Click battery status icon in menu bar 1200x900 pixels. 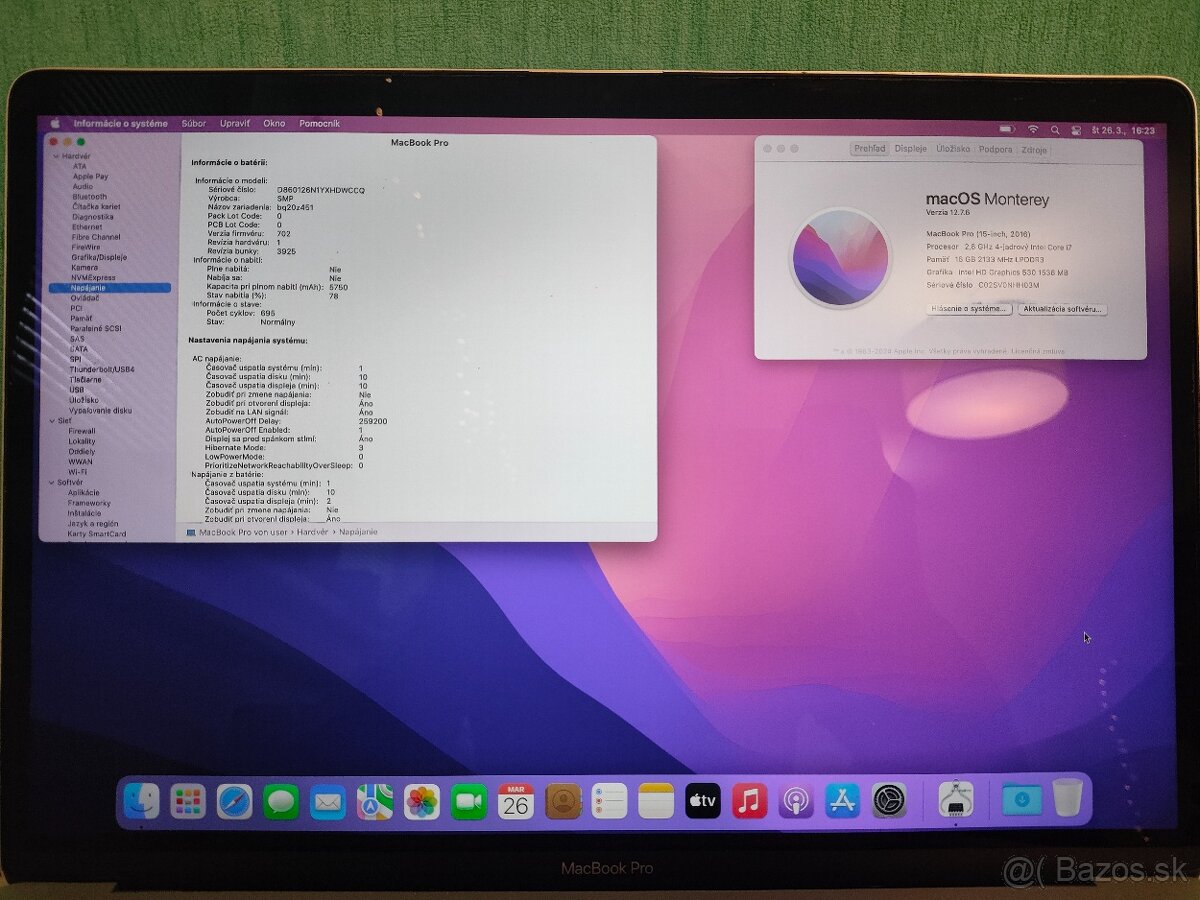(x=1008, y=129)
